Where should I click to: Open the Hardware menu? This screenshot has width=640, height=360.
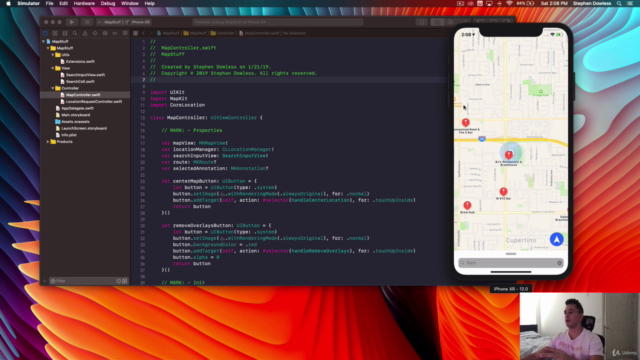84,3
